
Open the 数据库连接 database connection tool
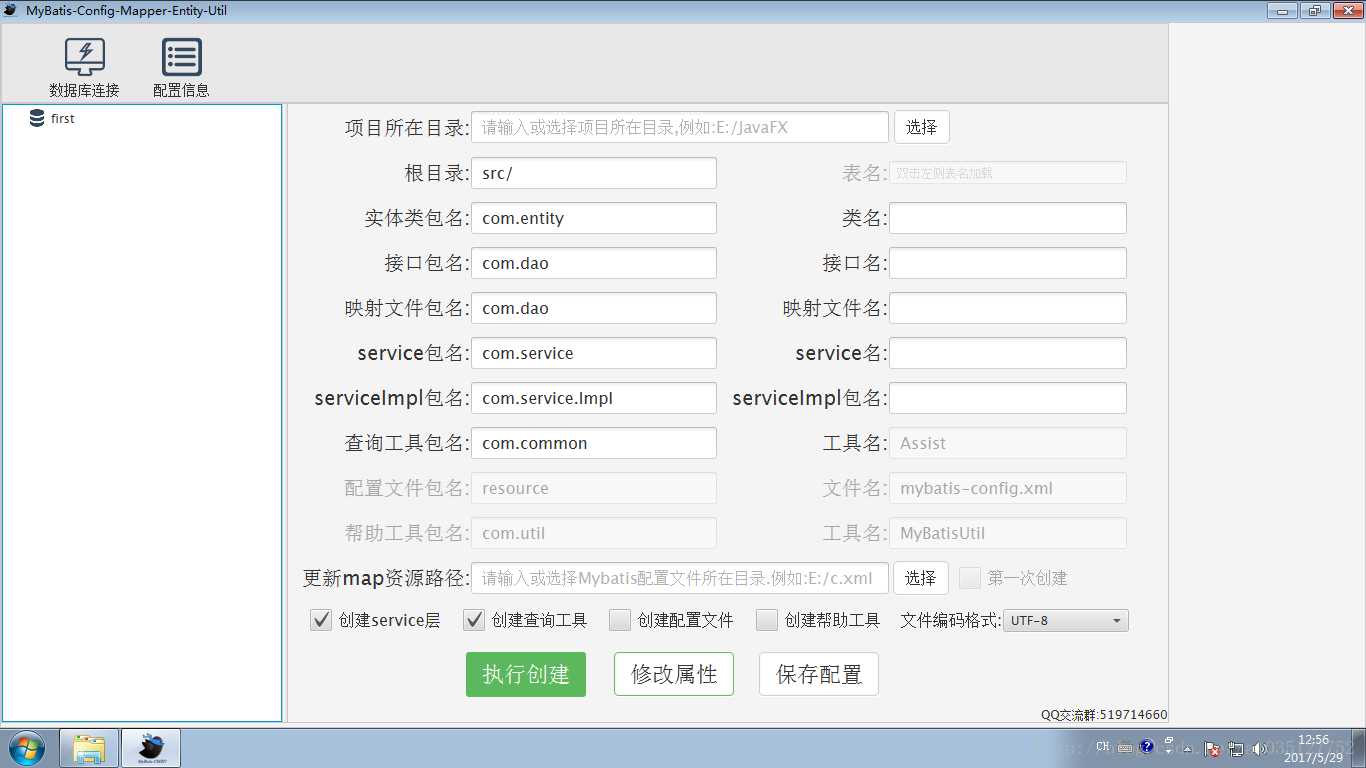[84, 68]
